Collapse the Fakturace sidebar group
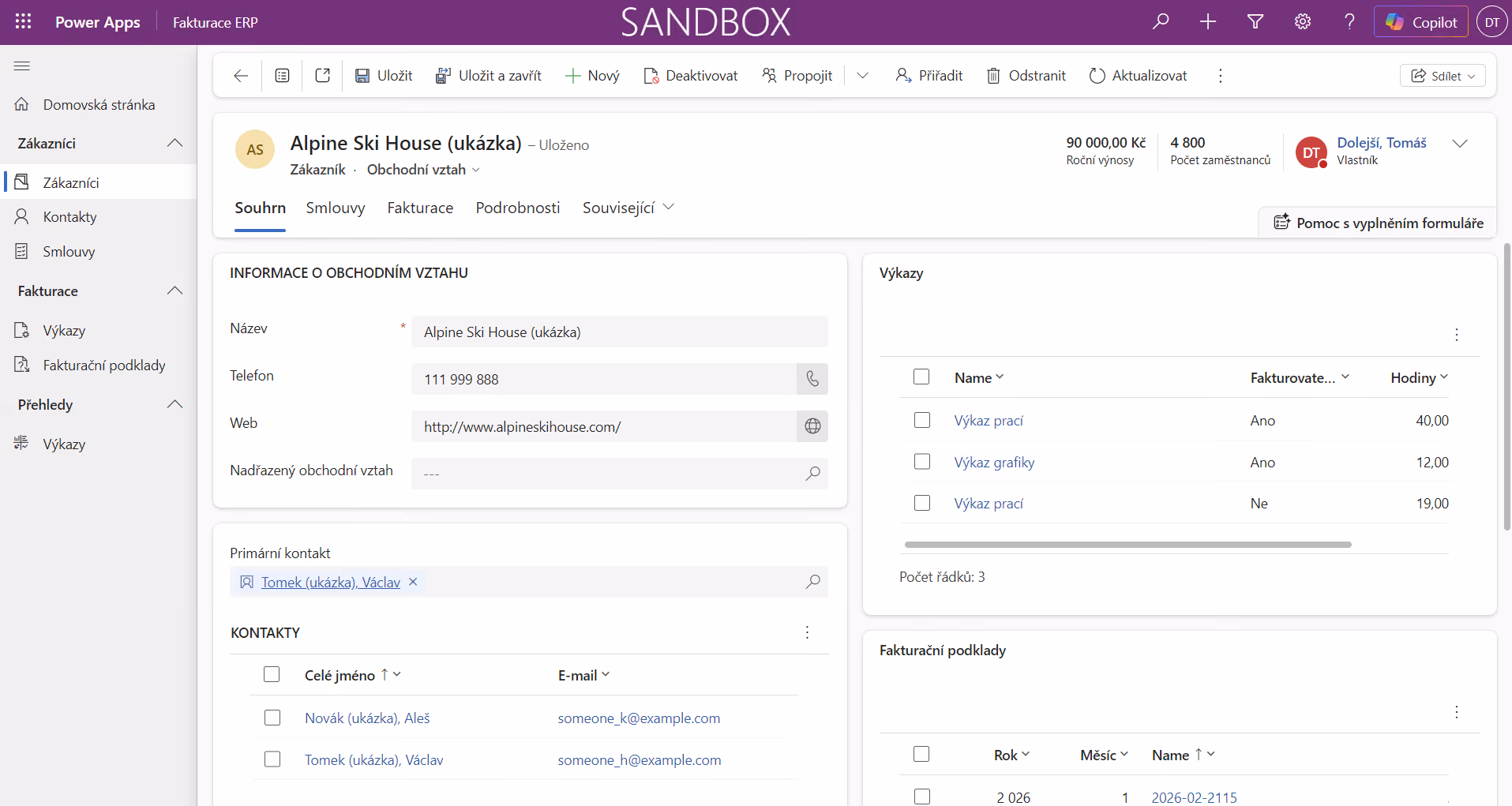Viewport: 1512px width, 806px height. point(175,291)
